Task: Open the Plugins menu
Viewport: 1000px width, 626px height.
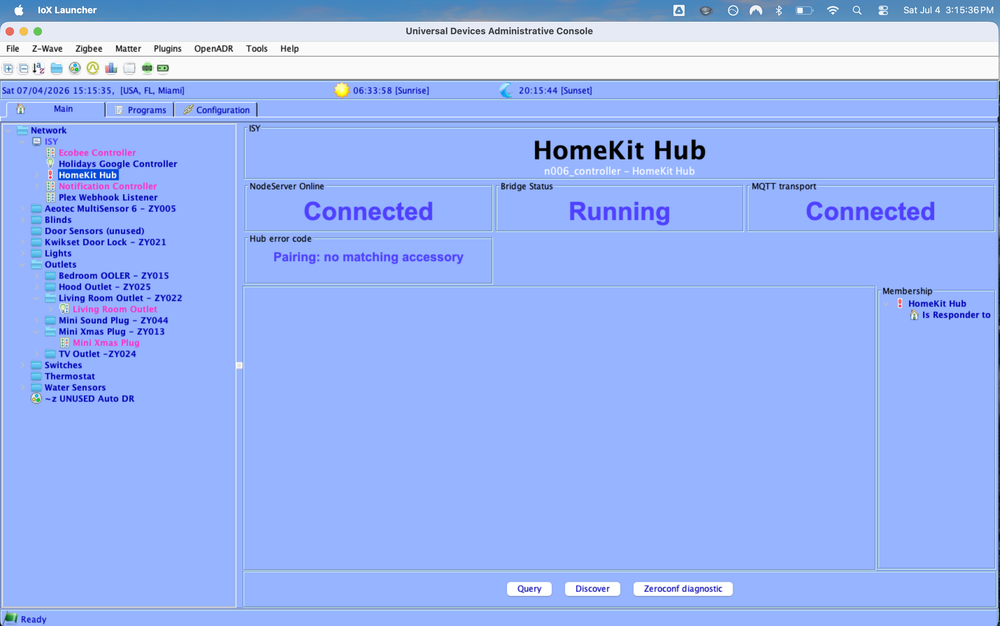Action: tap(167, 48)
